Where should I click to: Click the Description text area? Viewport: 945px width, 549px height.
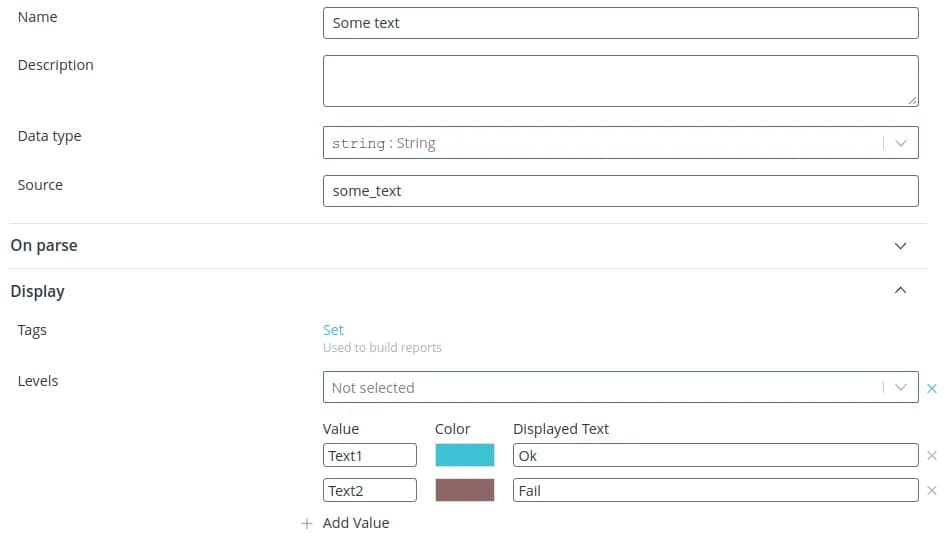pyautogui.click(x=620, y=80)
